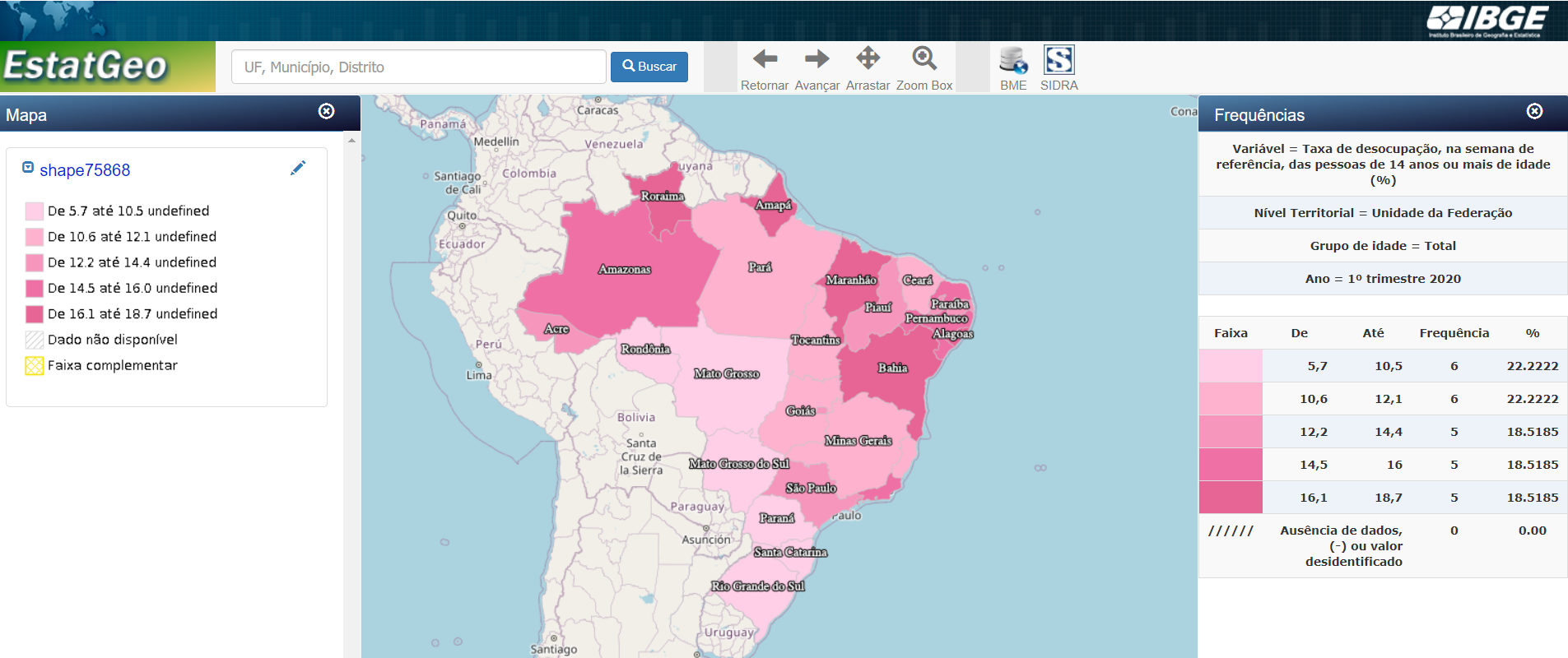
Task: Click the frequency table swatch for row 12,2
Action: tap(1231, 432)
